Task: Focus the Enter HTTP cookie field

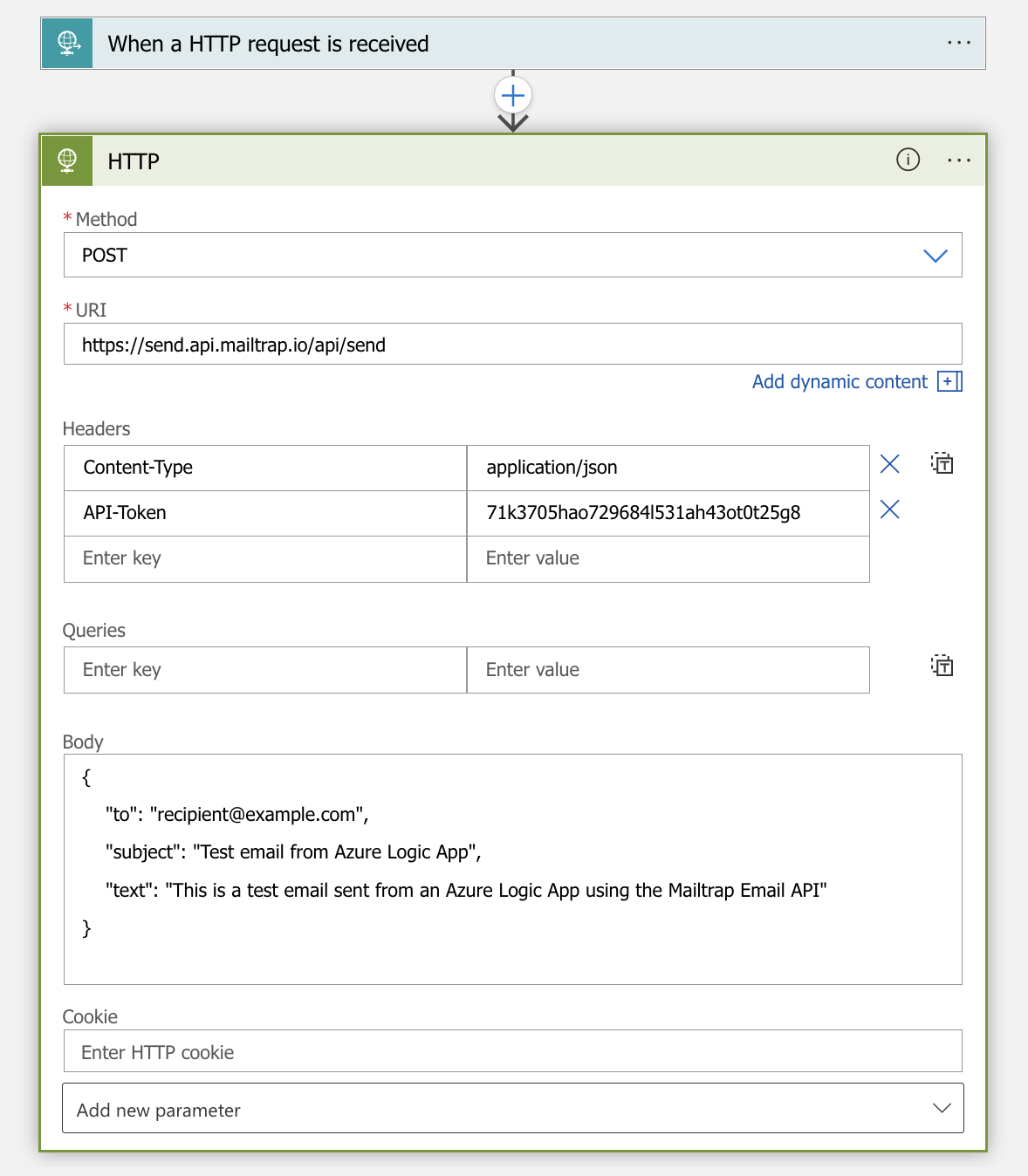Action: pos(513,1051)
